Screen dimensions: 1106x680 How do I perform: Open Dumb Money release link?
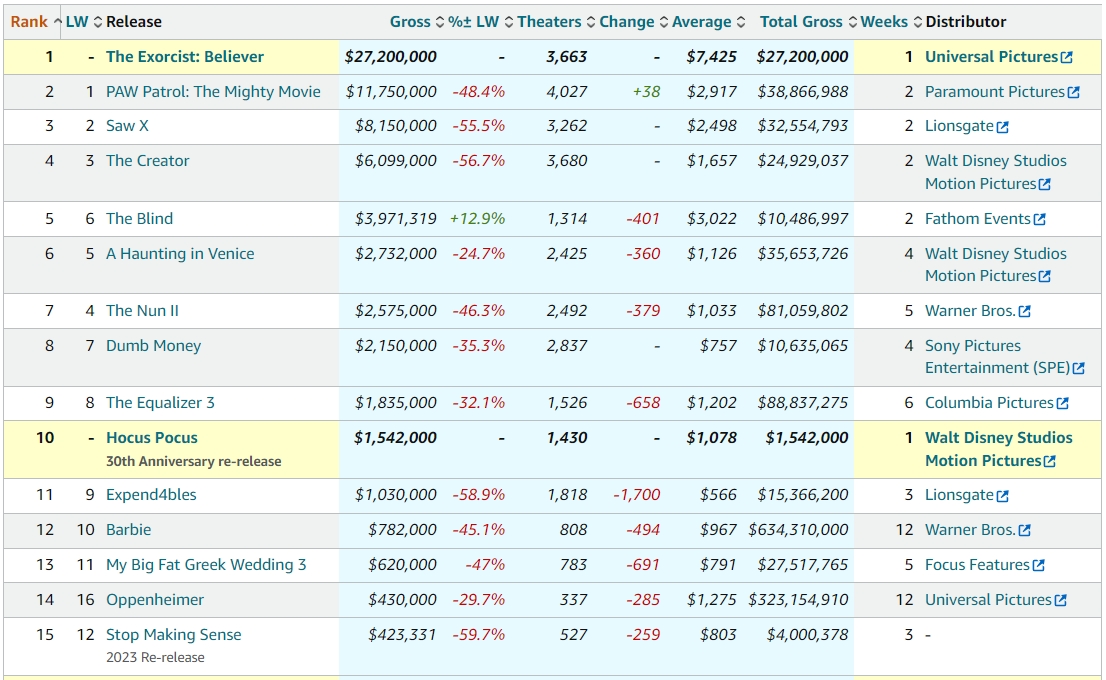pyautogui.click(x=153, y=346)
